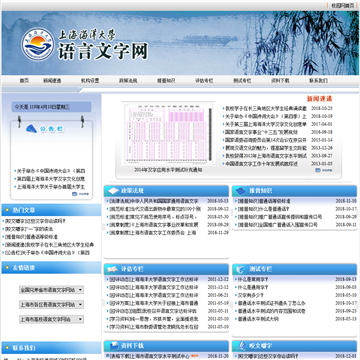Open news item dated 2017-04-01
The image size is (360, 360).
(x=266, y=124)
